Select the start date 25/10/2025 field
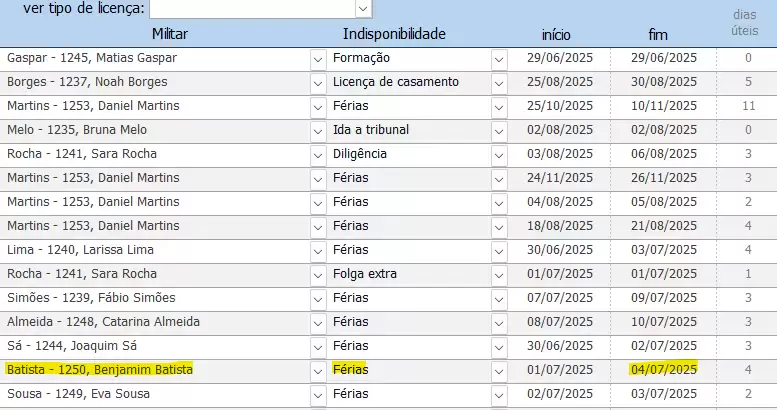Screen dimensions: 777x410 (560, 106)
